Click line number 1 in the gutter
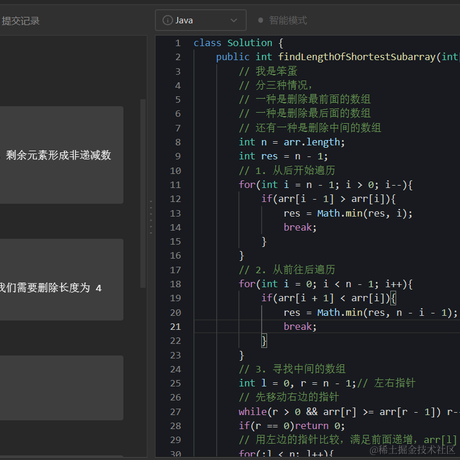This screenshot has height=460, width=460. point(178,43)
